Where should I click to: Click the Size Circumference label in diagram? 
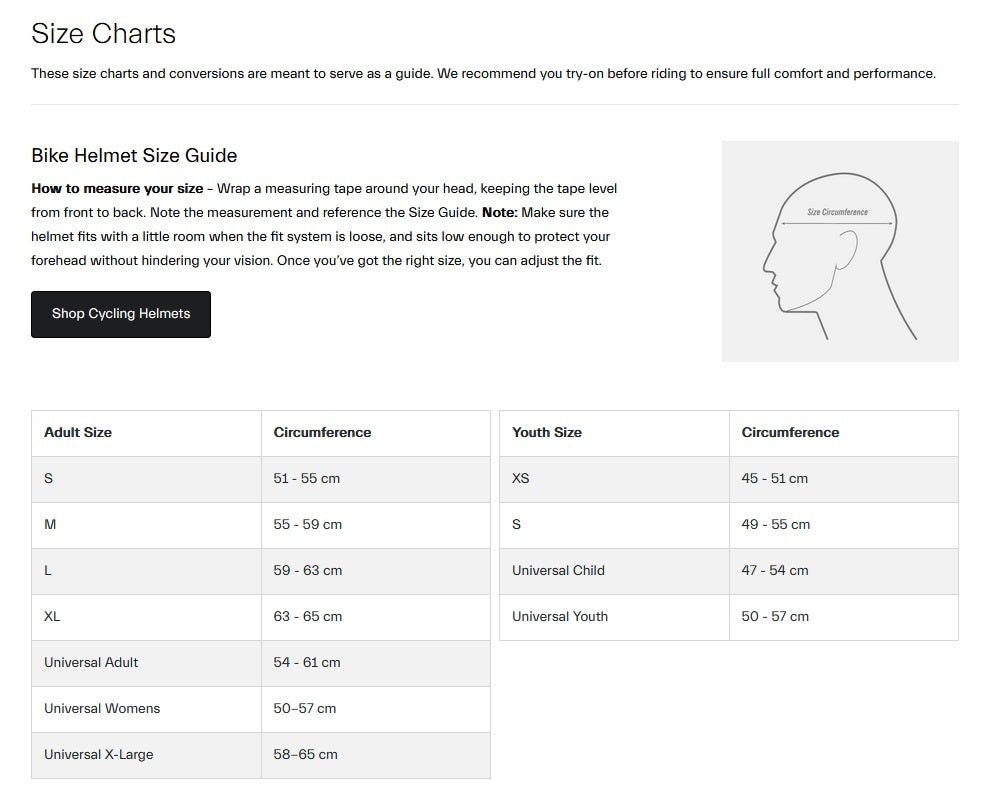(838, 212)
